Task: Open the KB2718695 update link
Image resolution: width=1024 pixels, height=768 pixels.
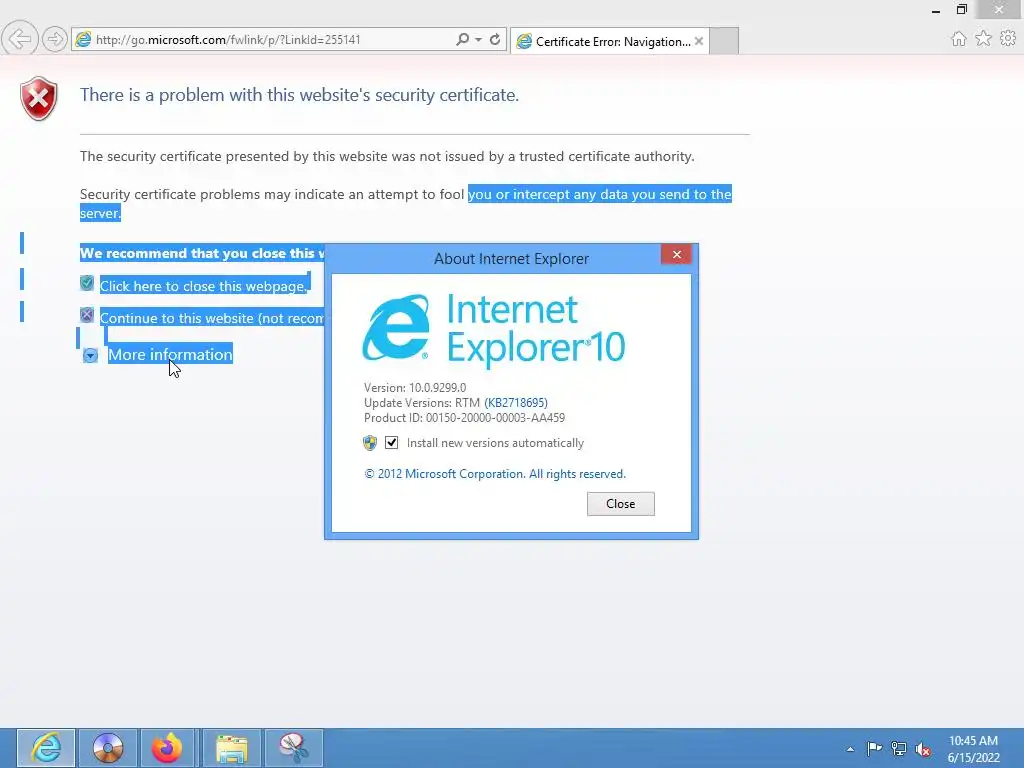Action: coord(516,403)
